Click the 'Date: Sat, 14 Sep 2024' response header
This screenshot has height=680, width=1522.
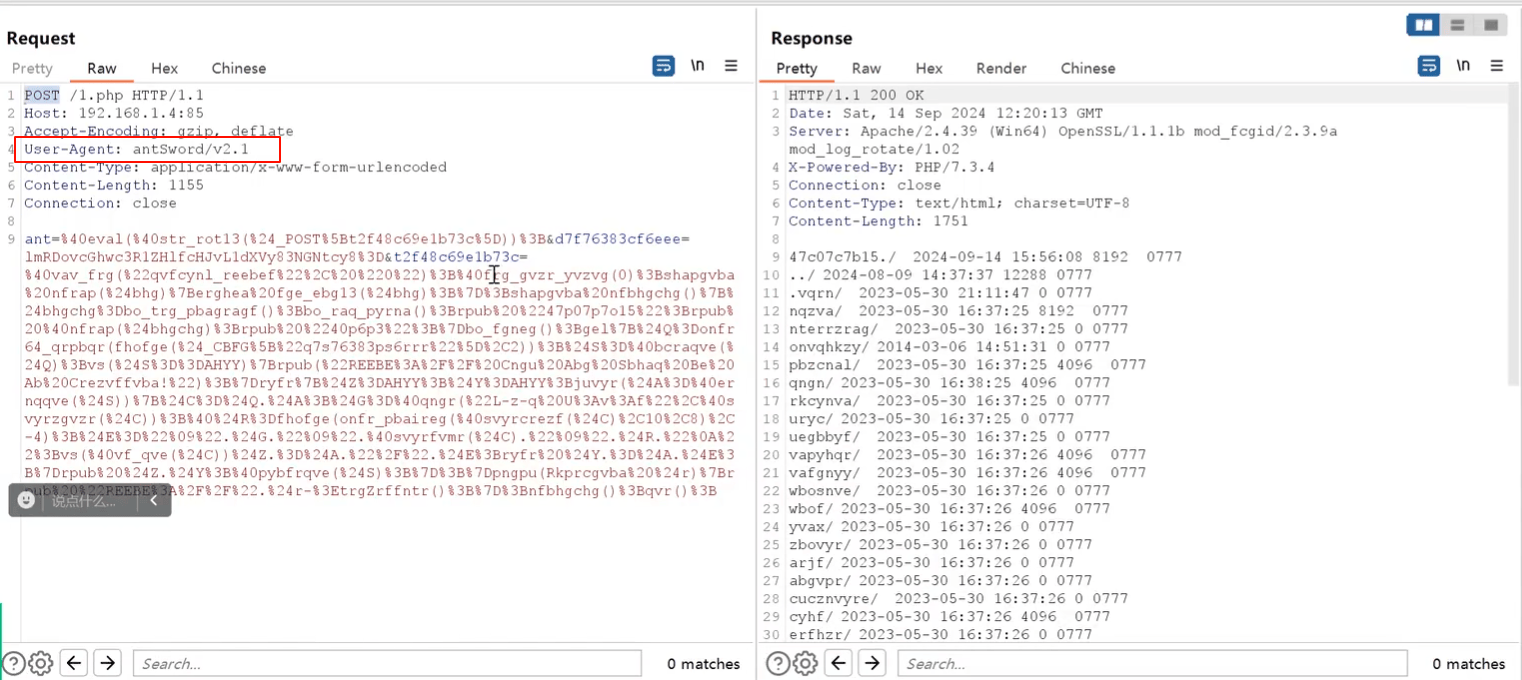(946, 113)
